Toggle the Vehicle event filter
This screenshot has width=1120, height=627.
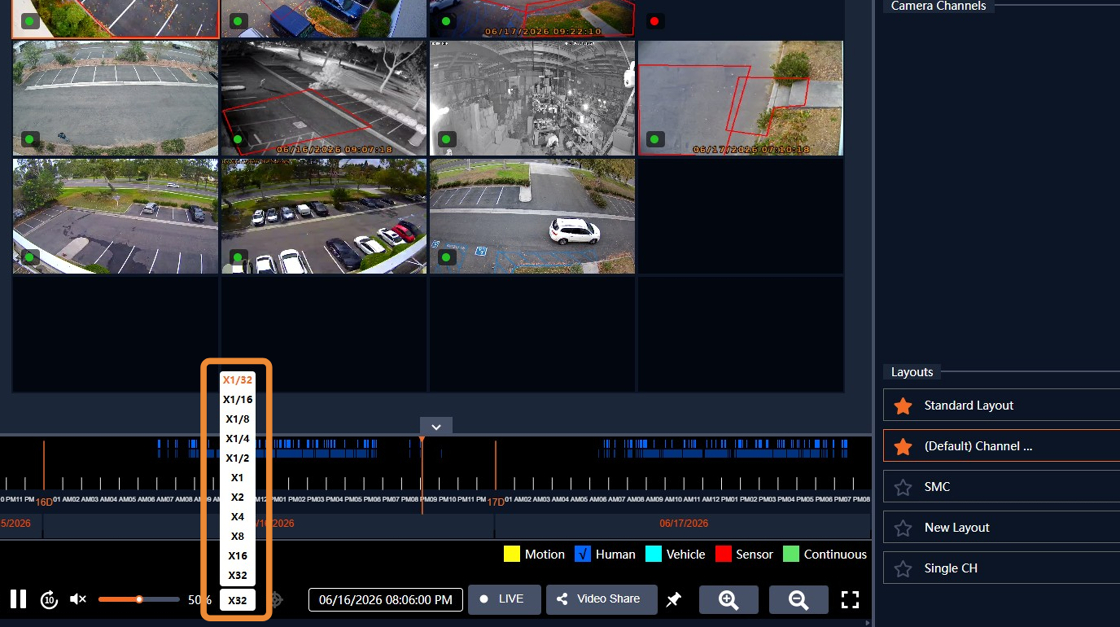point(653,554)
